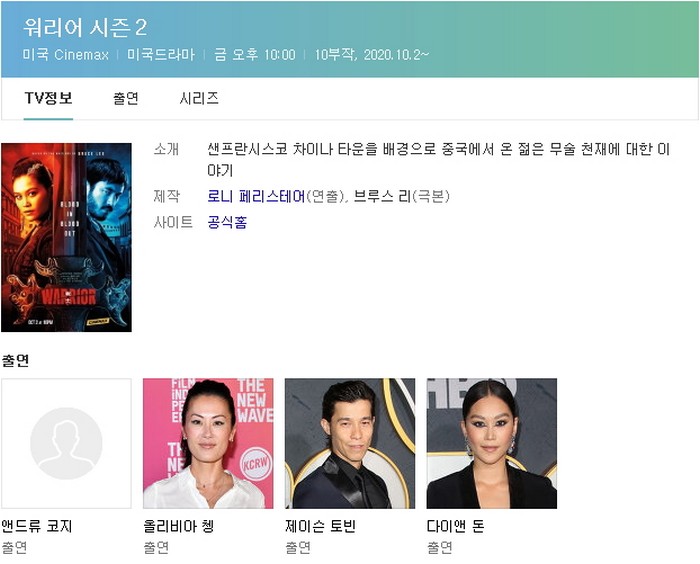
Task: Click the 제이슨 토빈 name link
Action: click(x=320, y=526)
